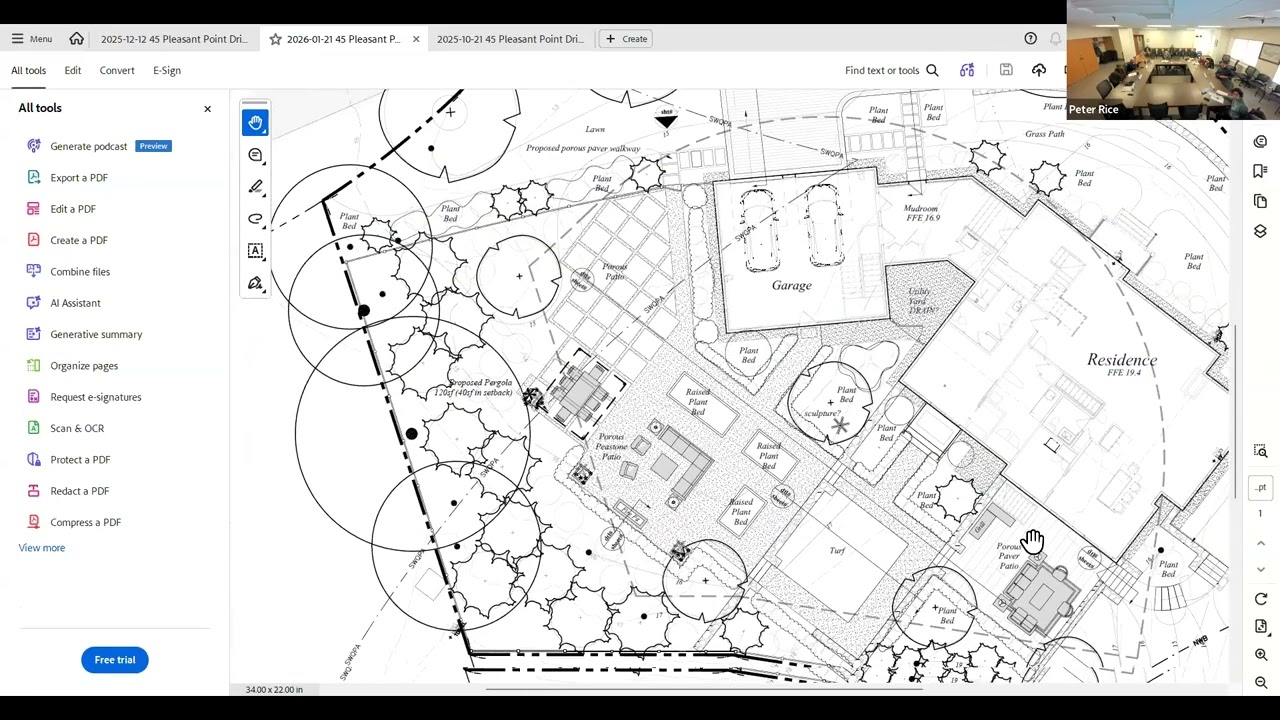This screenshot has height=720, width=1280.
Task: Close the All tools panel
Action: [x=208, y=108]
